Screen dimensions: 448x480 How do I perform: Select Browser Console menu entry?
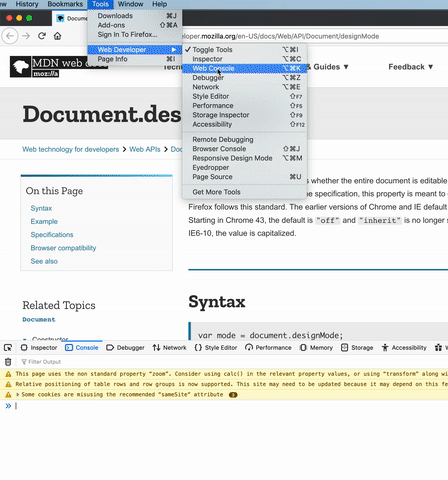tap(245, 149)
